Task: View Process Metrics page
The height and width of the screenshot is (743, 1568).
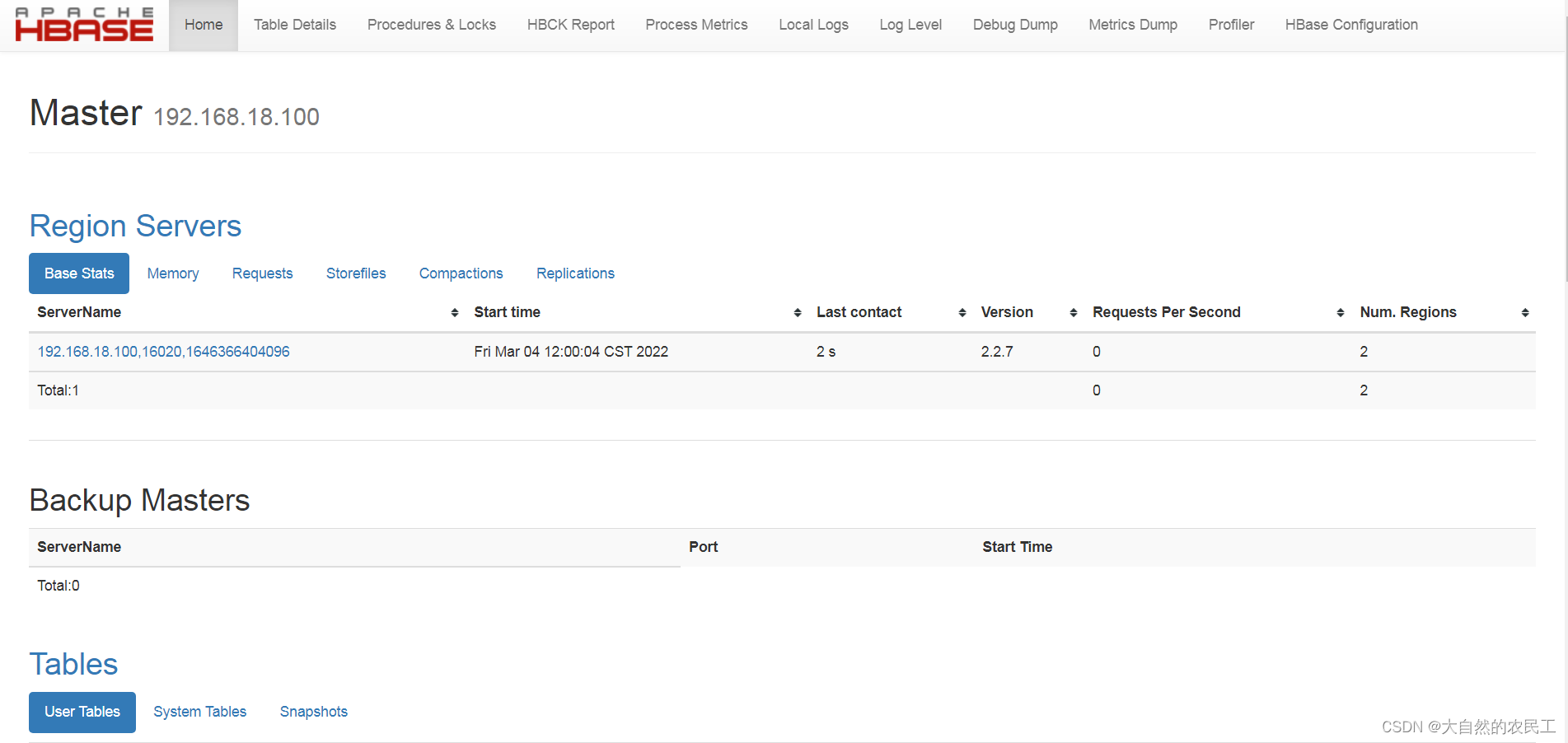Action: pyautogui.click(x=697, y=25)
